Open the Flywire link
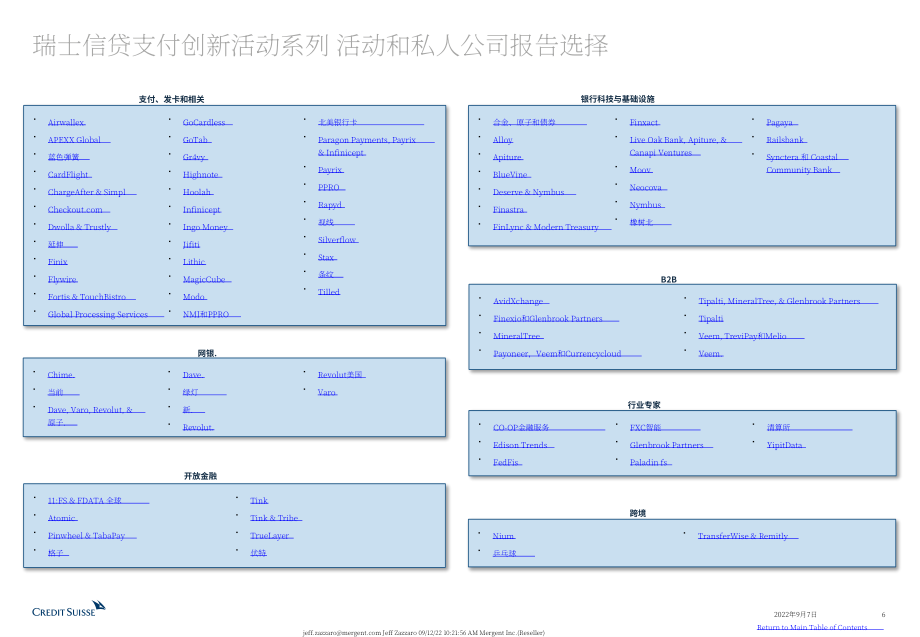 coord(62,279)
